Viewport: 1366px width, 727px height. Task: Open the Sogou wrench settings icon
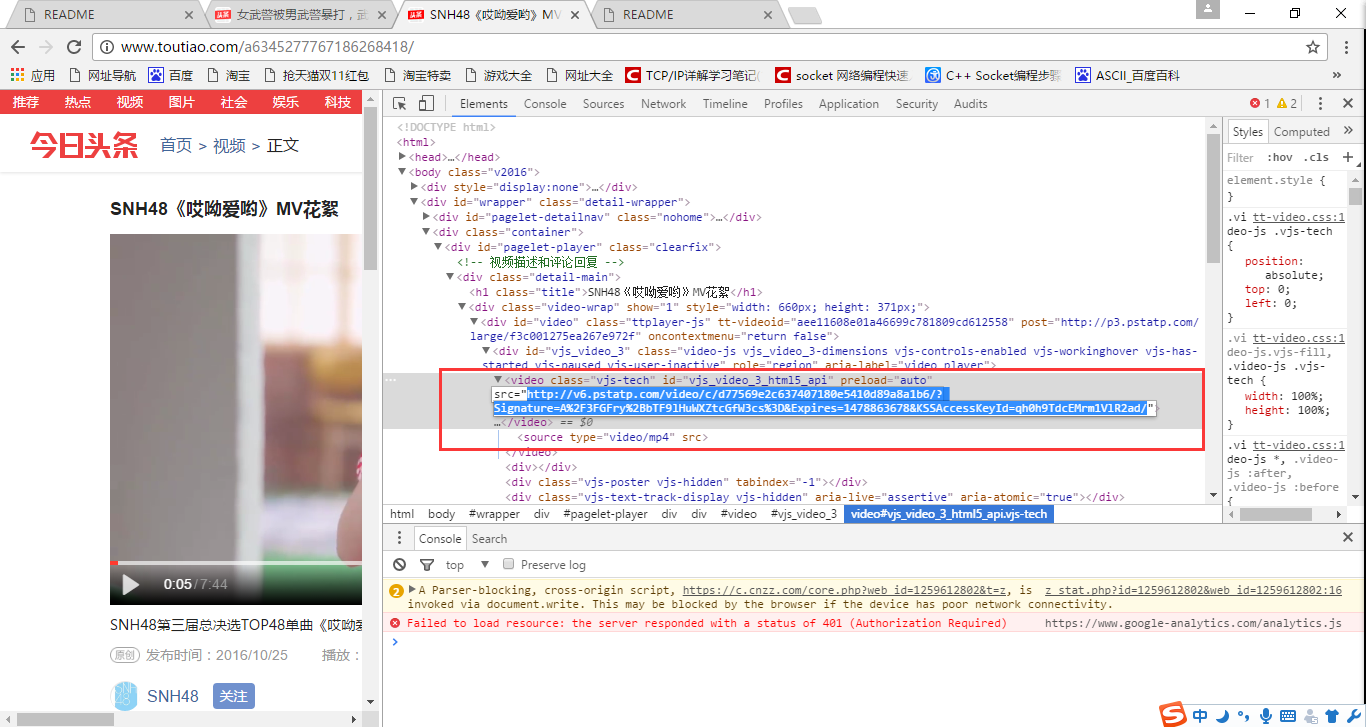(1353, 715)
